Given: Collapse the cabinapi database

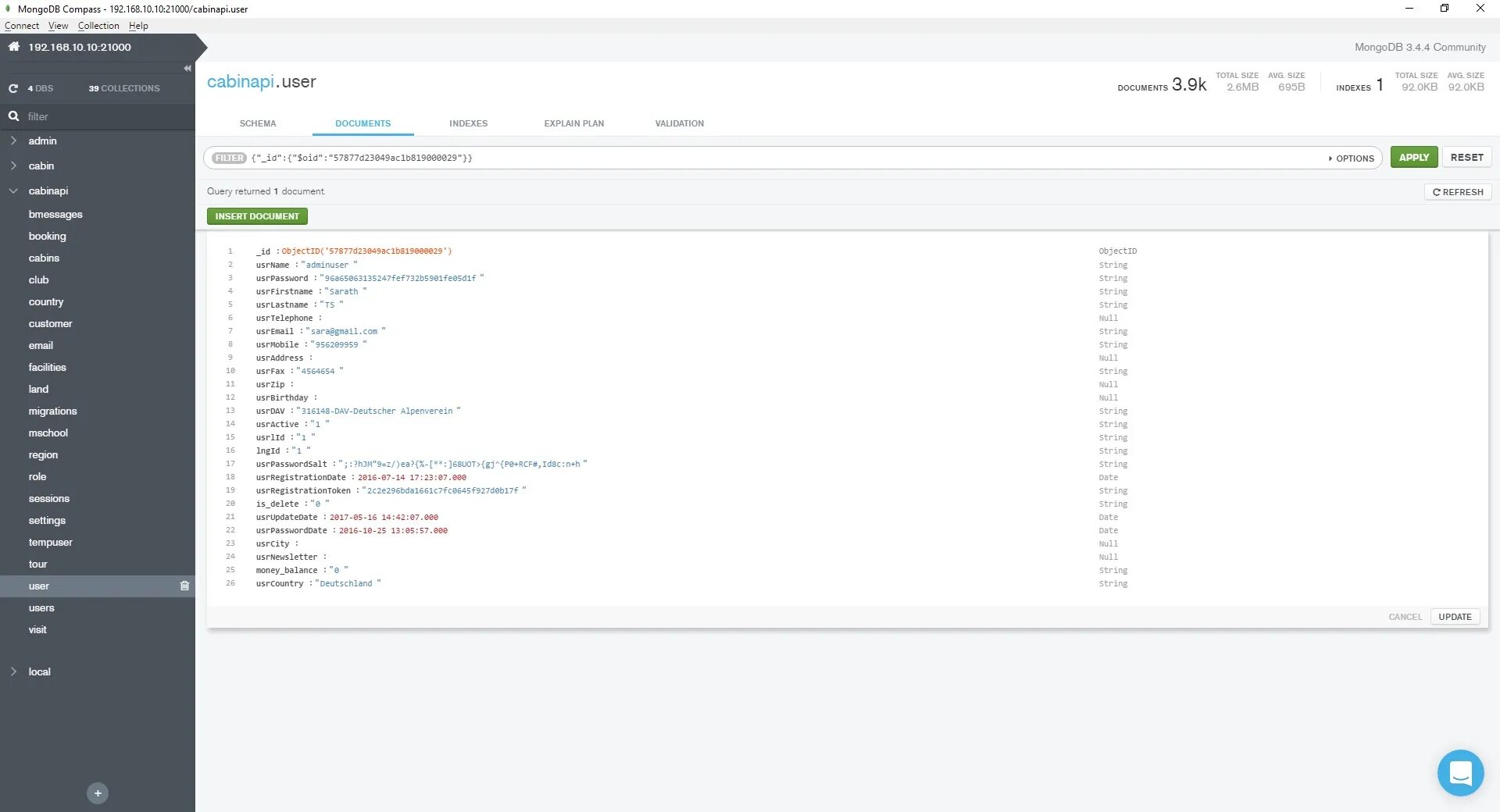Looking at the screenshot, I should (x=13, y=191).
